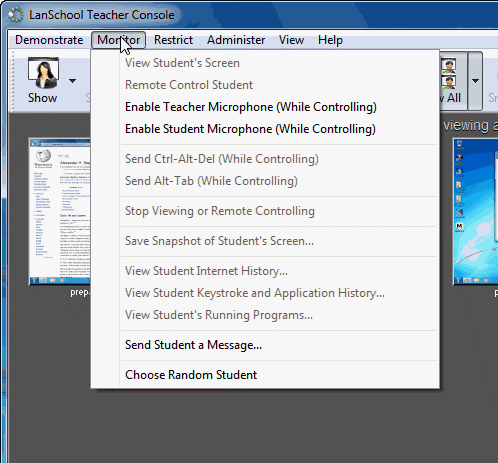Open the dropdown arrow beside Show
This screenshot has width=498, height=463.
click(x=72, y=81)
